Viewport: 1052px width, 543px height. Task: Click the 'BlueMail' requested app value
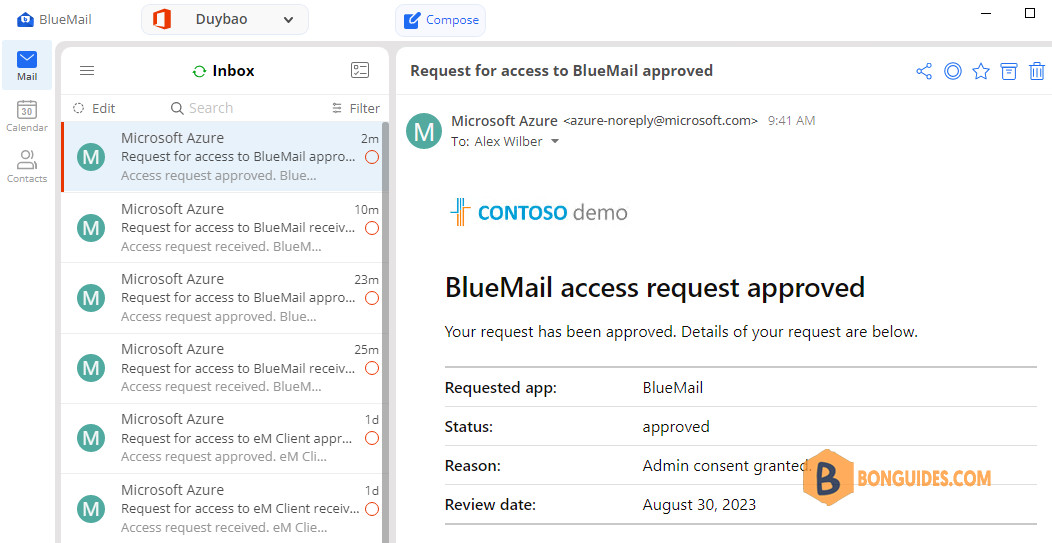pyautogui.click(x=673, y=387)
